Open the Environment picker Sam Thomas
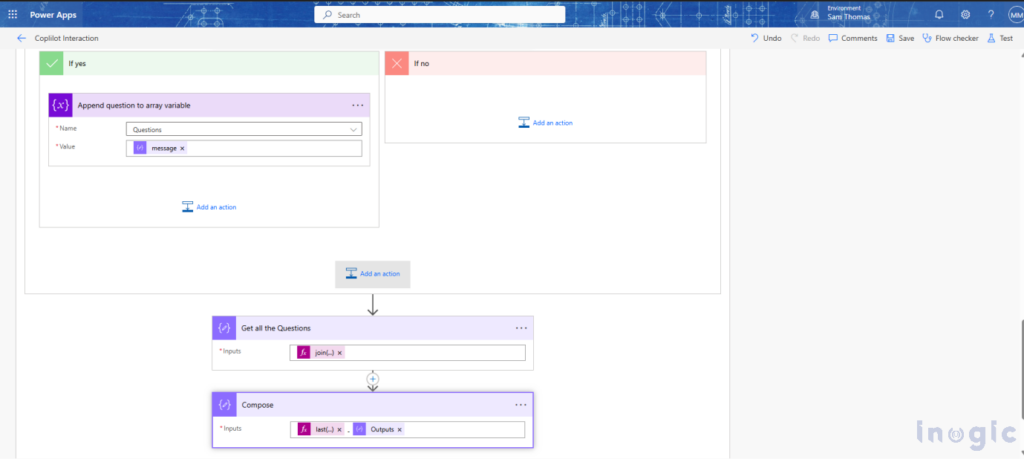 pos(841,14)
